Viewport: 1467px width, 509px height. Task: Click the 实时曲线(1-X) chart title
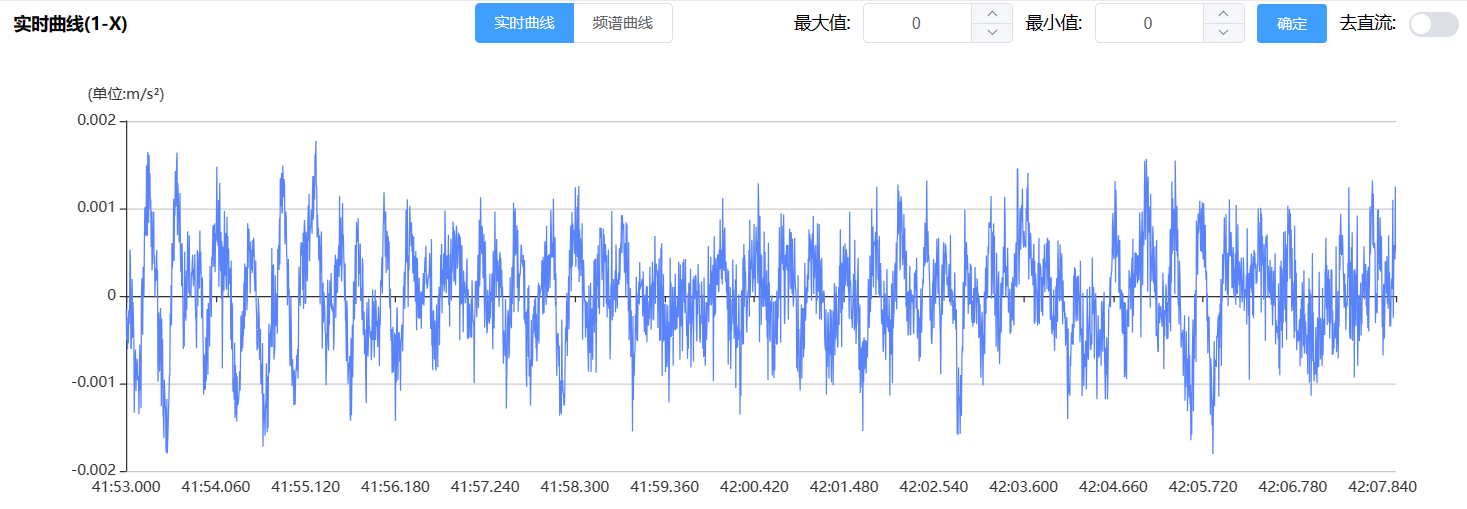tap(70, 24)
